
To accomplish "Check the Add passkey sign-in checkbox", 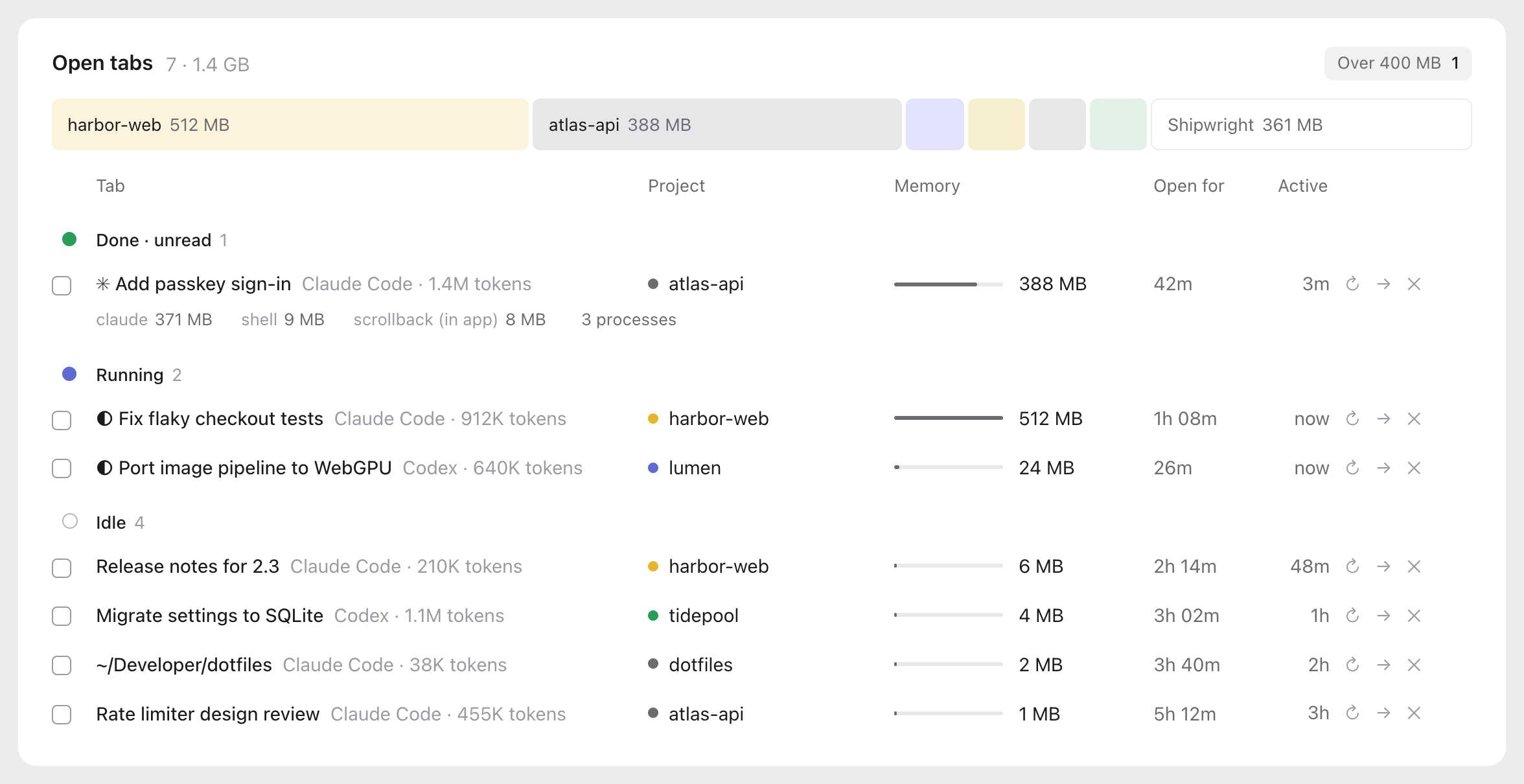I will tap(62, 286).
